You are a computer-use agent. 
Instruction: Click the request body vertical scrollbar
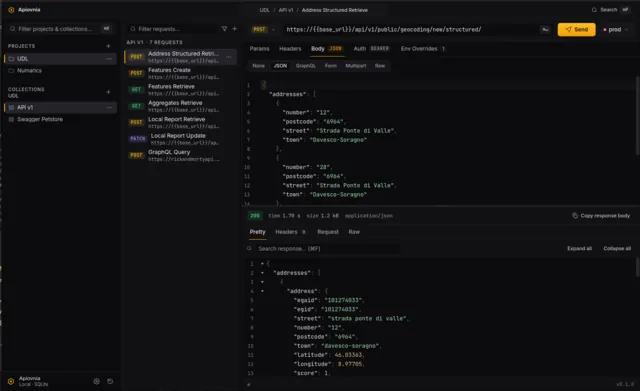tap(638, 116)
